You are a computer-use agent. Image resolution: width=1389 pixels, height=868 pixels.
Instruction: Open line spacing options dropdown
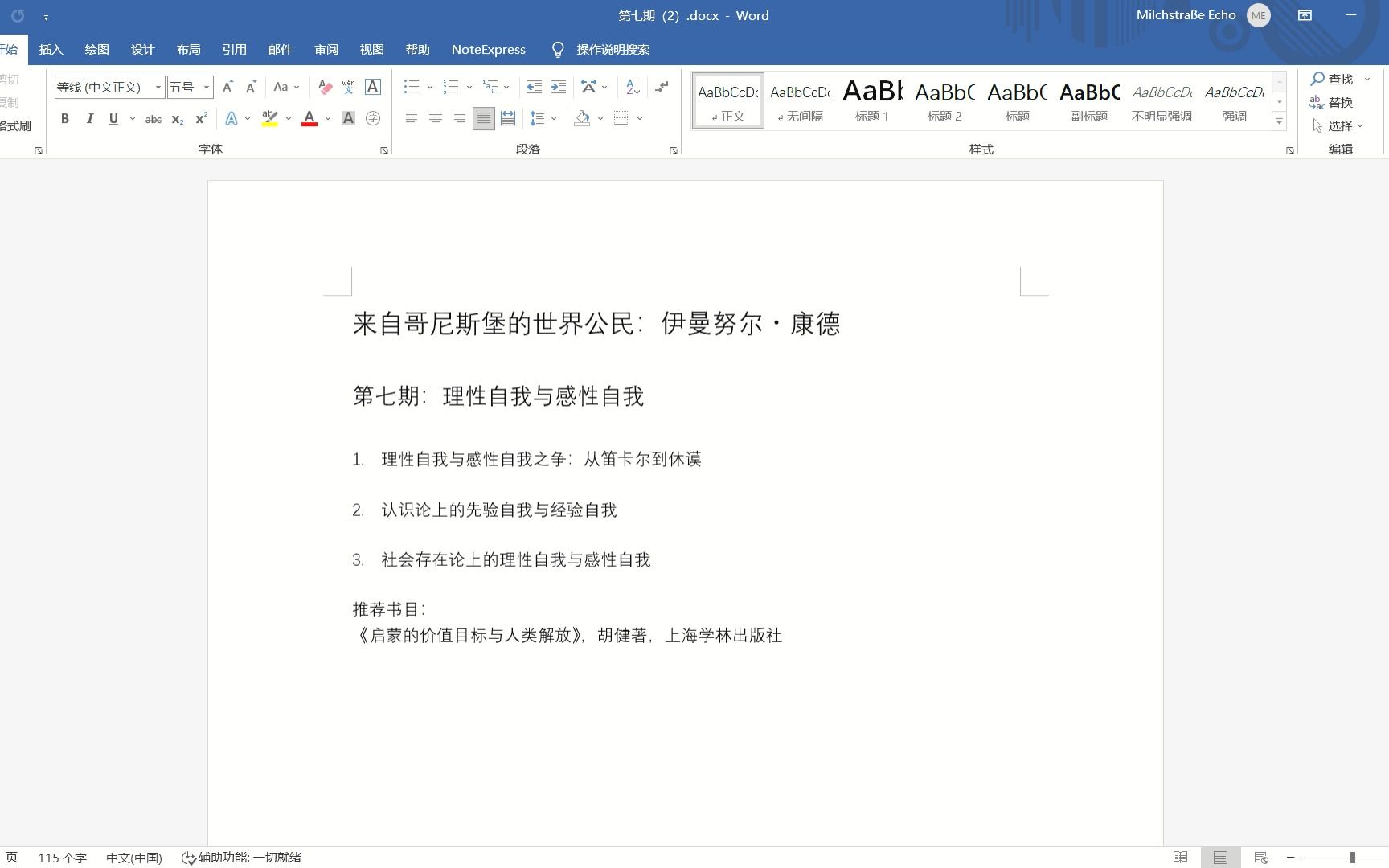tap(543, 118)
